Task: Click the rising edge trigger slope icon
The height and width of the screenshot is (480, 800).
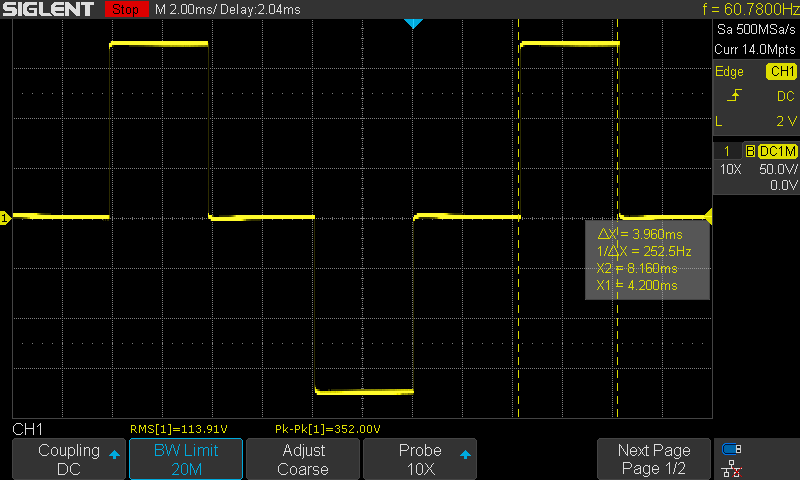Action: 735,96
